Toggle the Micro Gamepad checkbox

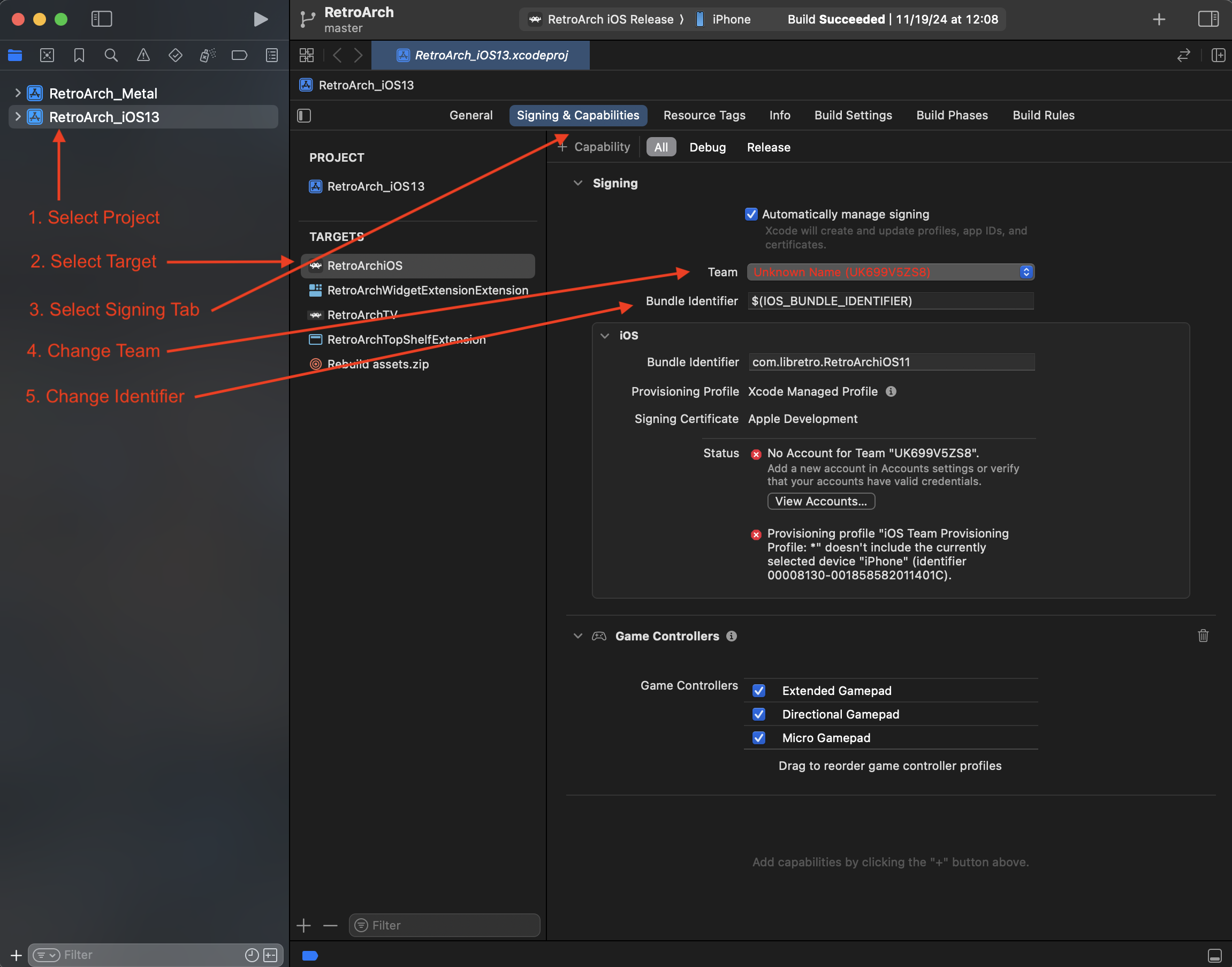(759, 738)
